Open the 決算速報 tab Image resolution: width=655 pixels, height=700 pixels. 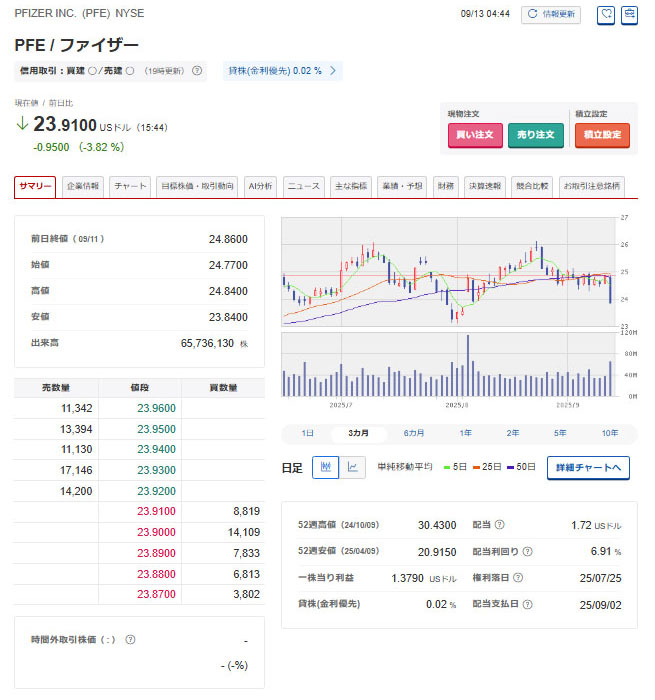coord(485,186)
